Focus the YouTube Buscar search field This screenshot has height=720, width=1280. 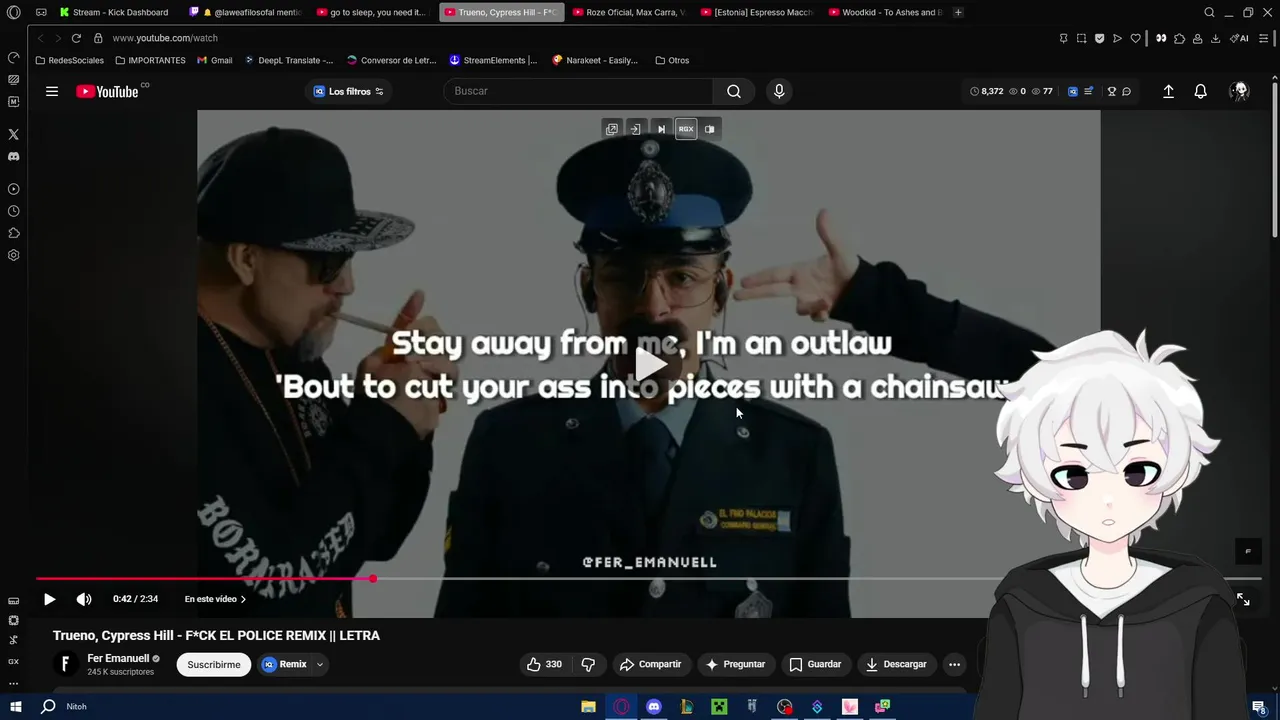[x=579, y=91]
